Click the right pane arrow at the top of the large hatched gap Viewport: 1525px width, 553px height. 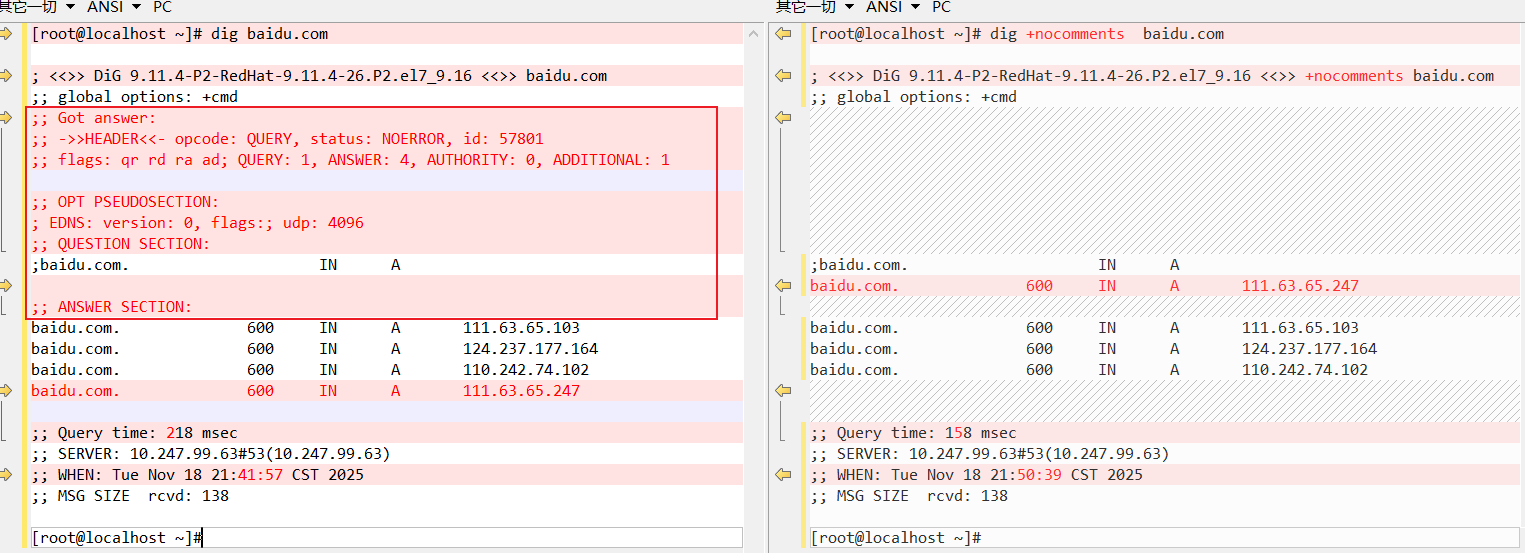785,118
